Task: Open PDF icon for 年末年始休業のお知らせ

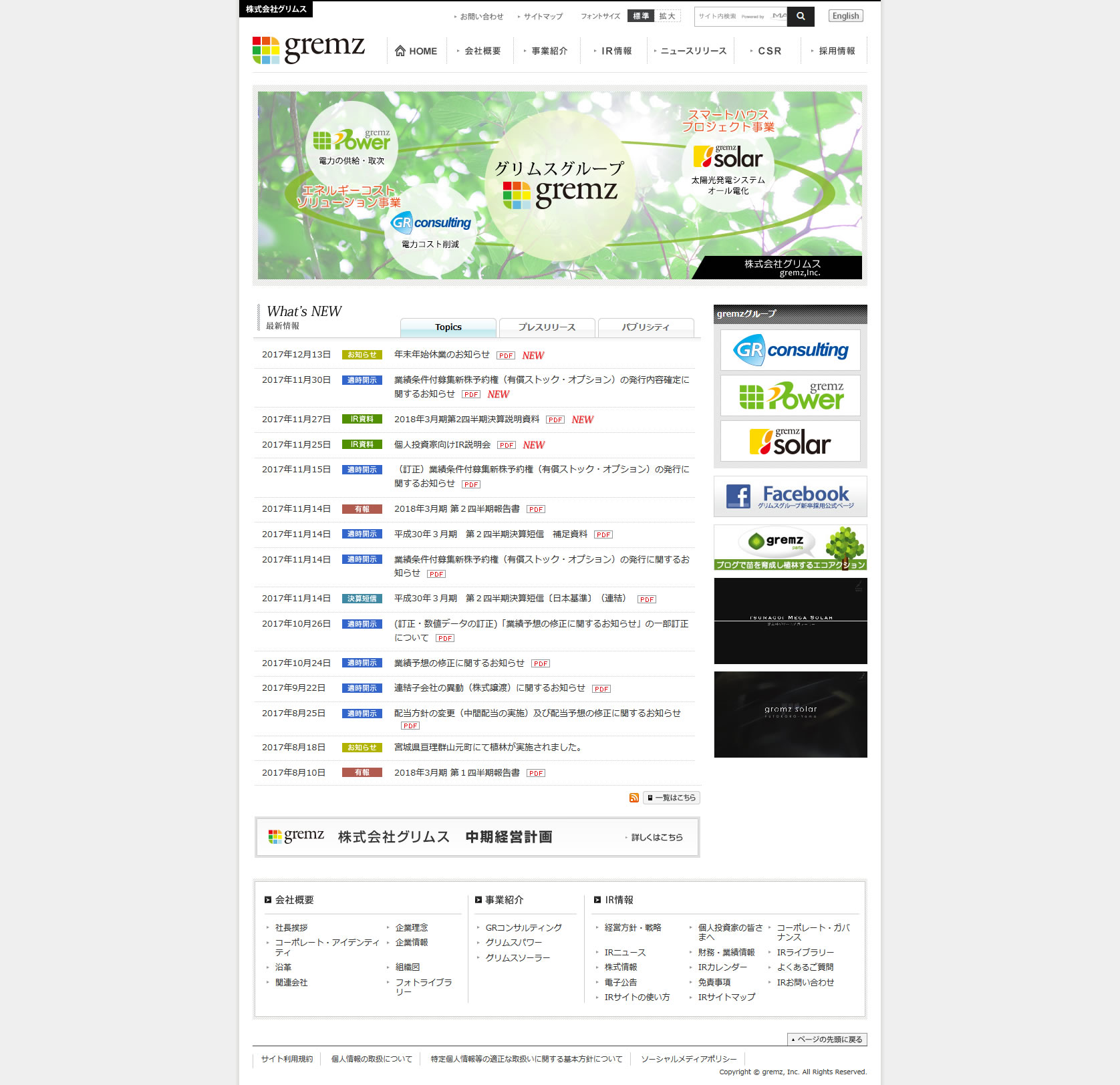Action: (506, 355)
